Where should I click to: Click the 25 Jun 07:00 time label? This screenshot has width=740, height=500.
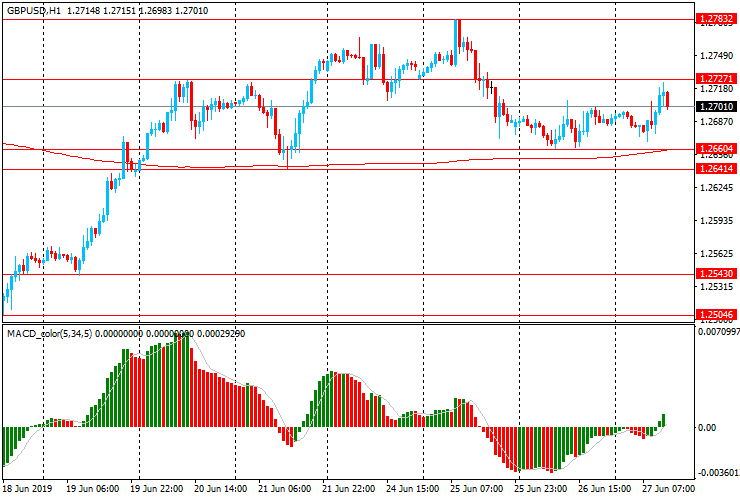477,488
